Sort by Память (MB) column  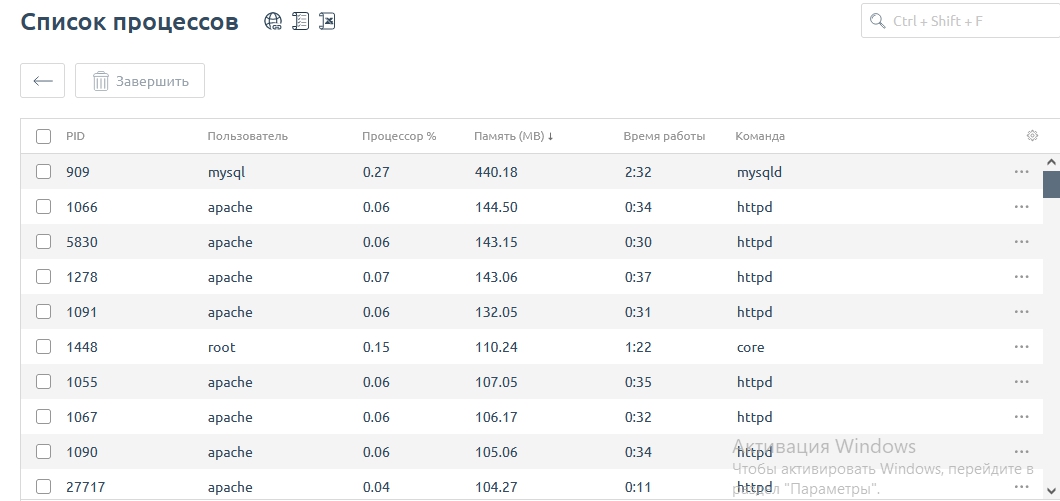(x=513, y=136)
